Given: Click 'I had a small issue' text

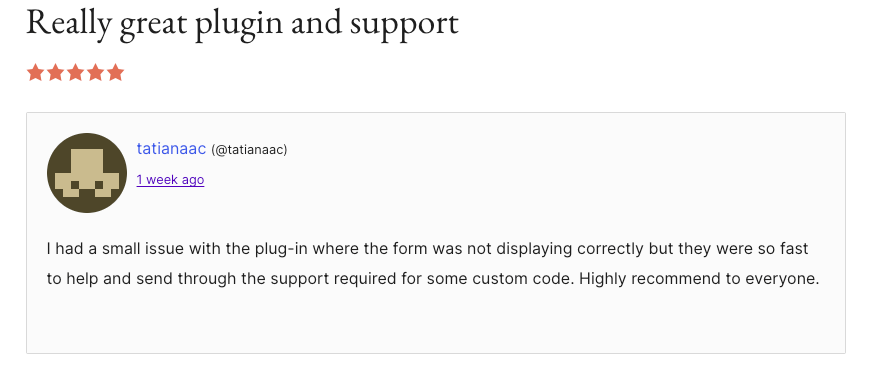Looking at the screenshot, I should [x=115, y=249].
